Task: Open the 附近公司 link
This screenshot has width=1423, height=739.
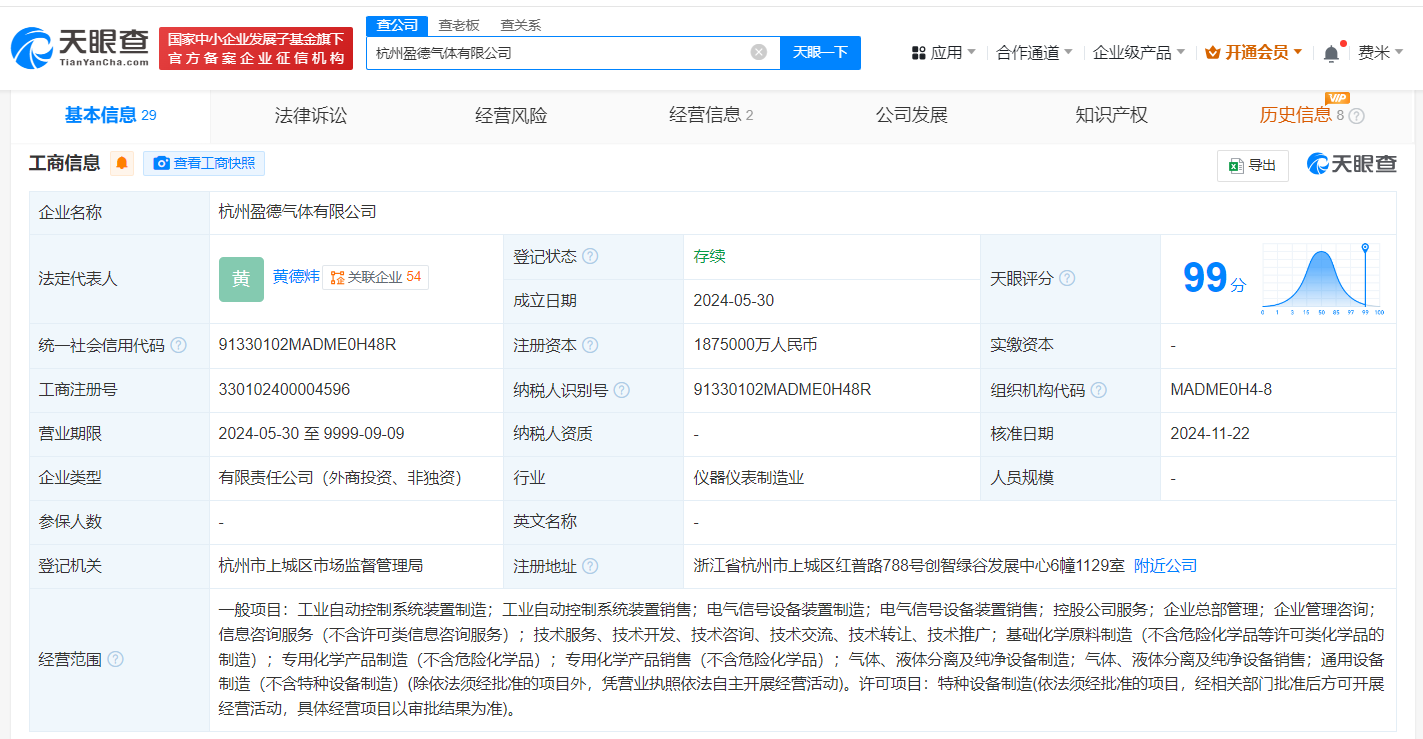Action: (1165, 566)
